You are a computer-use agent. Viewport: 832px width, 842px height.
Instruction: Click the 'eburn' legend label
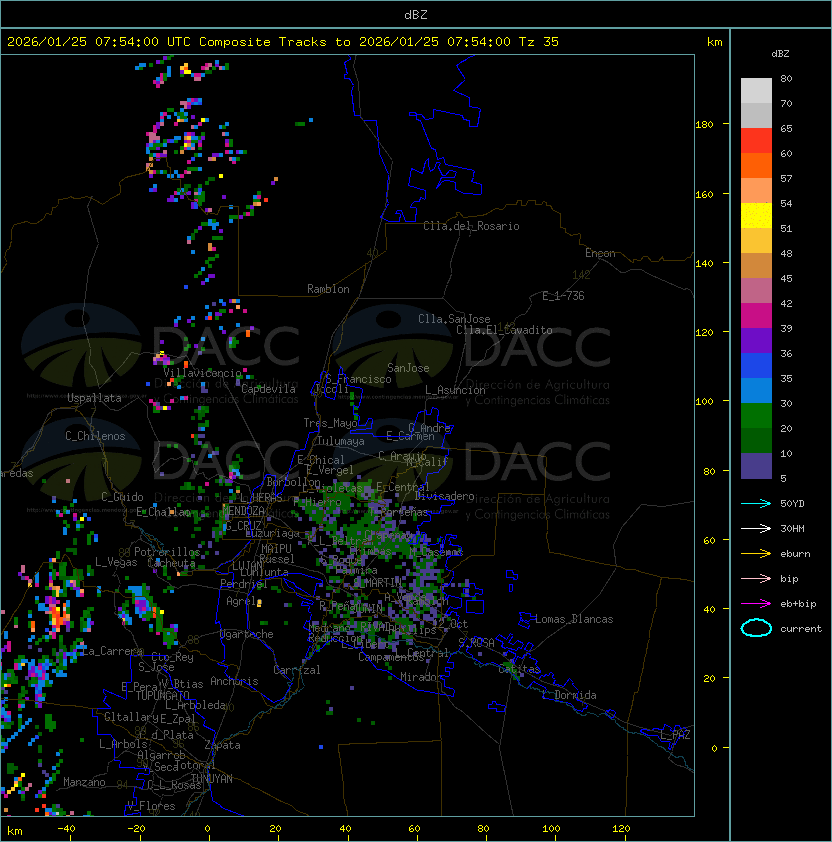(795, 554)
